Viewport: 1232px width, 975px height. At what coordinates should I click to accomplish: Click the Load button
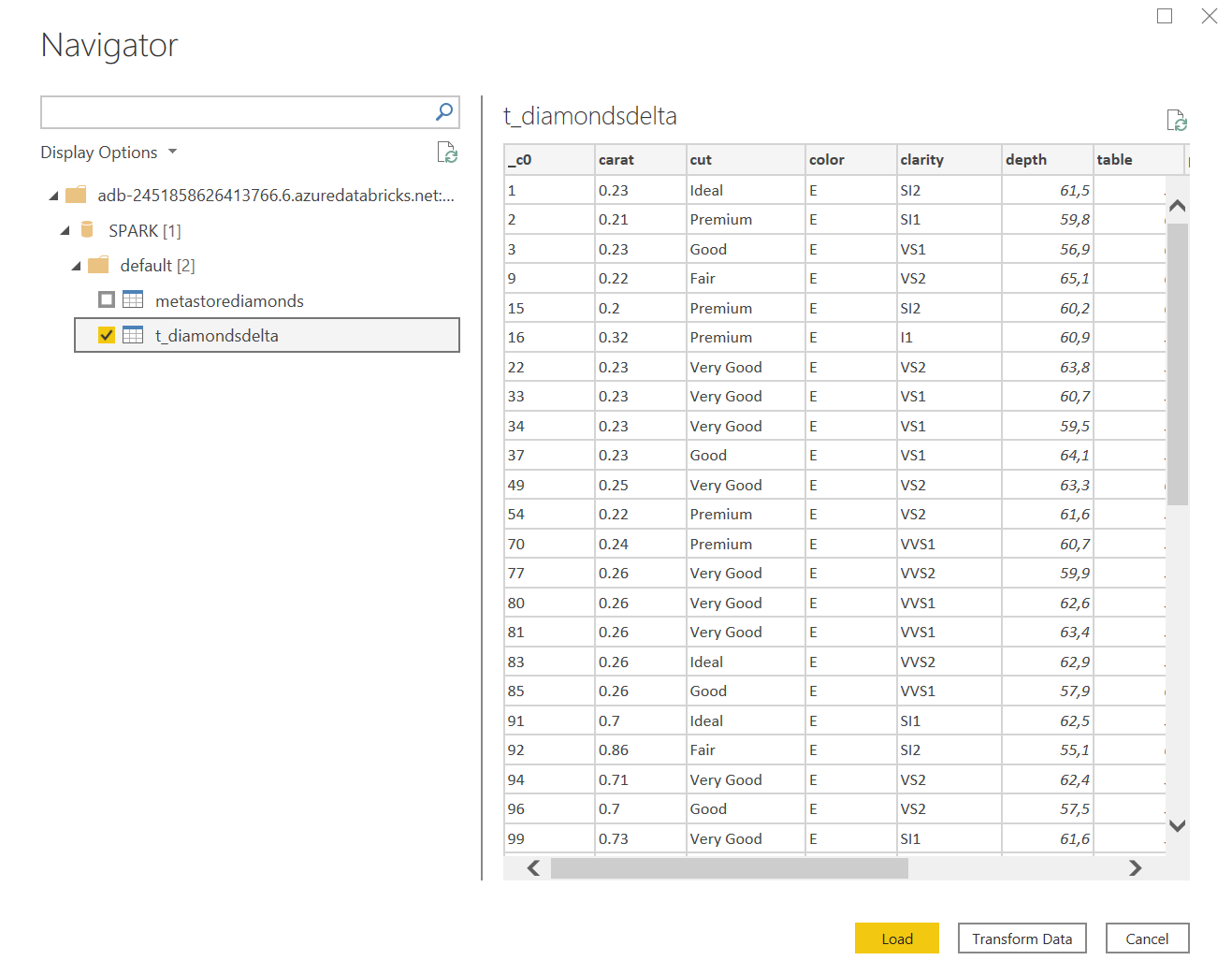click(x=895, y=938)
